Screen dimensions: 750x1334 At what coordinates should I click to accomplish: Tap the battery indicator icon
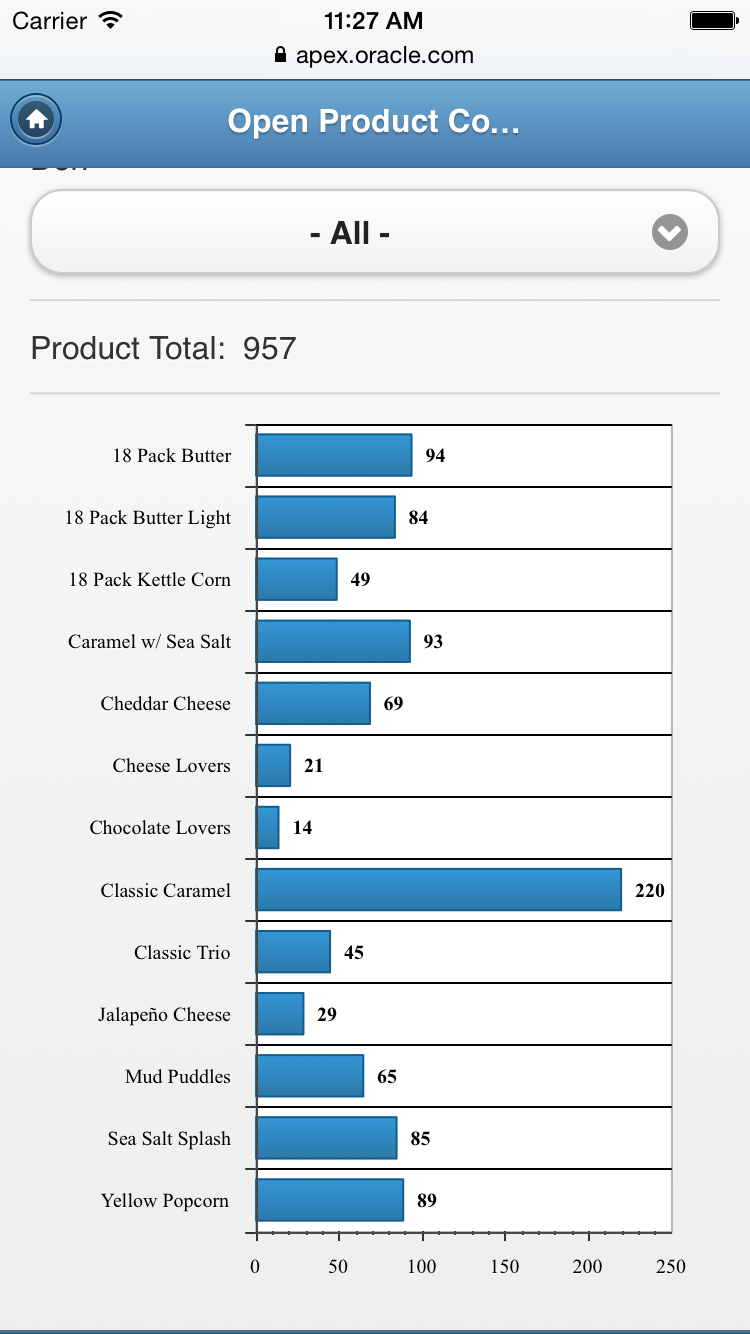click(x=714, y=20)
